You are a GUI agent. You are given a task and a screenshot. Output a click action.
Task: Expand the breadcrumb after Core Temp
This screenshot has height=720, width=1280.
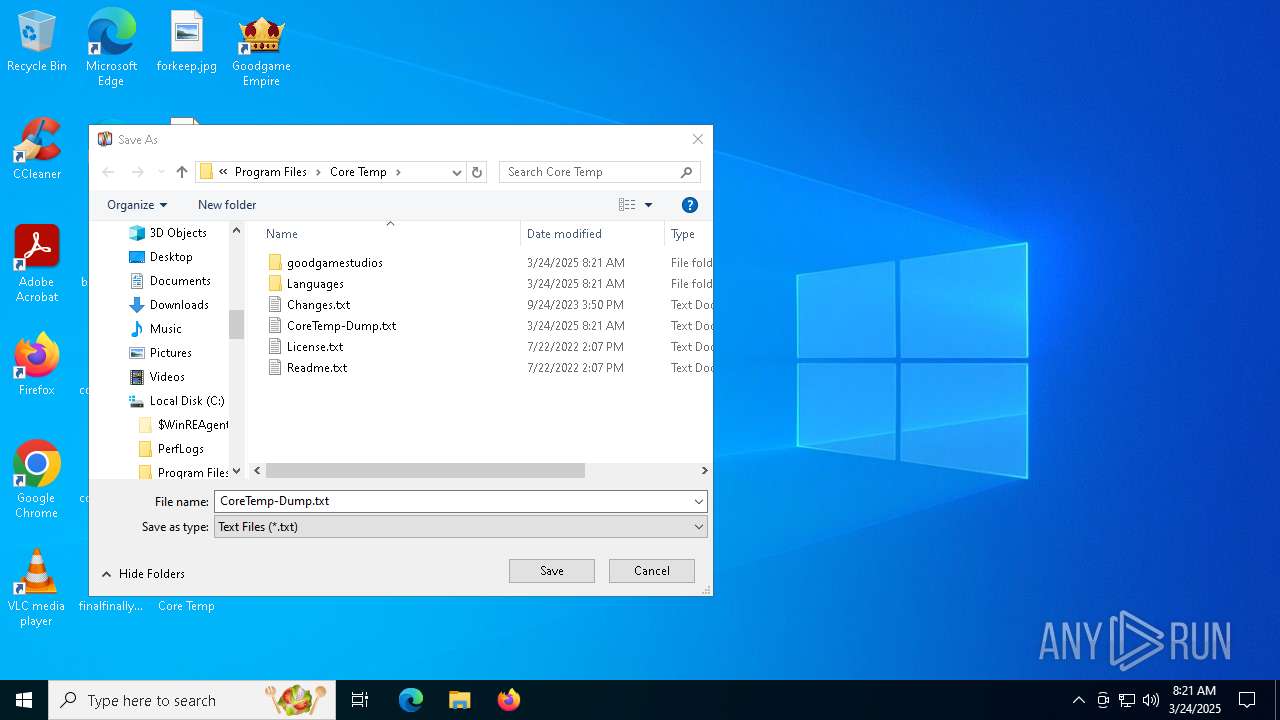point(398,172)
